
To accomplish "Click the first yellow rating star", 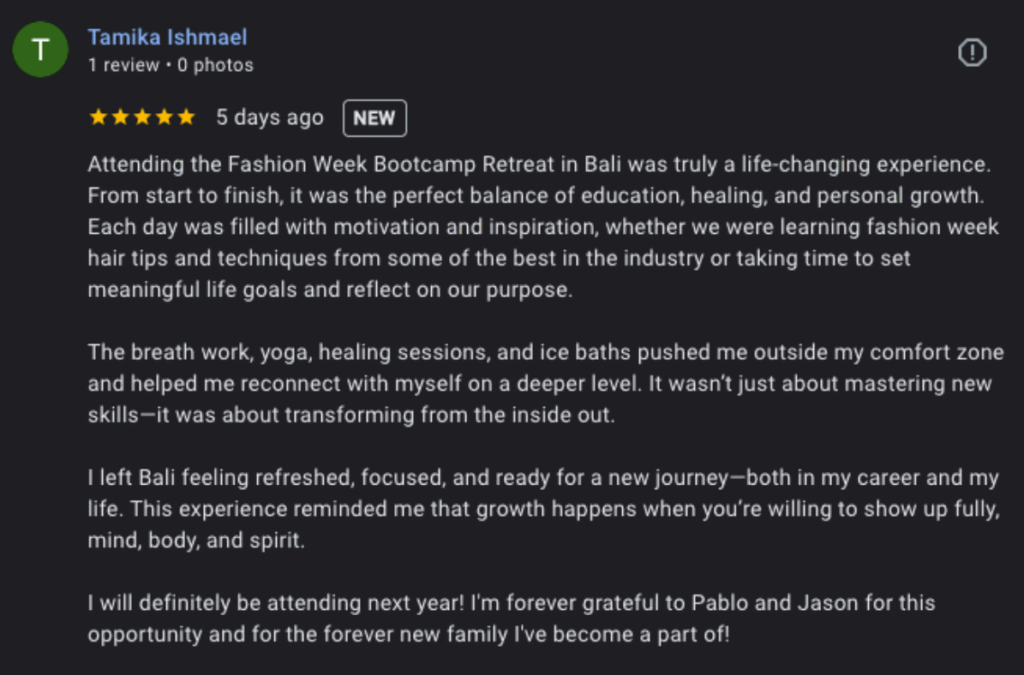I will point(98,117).
